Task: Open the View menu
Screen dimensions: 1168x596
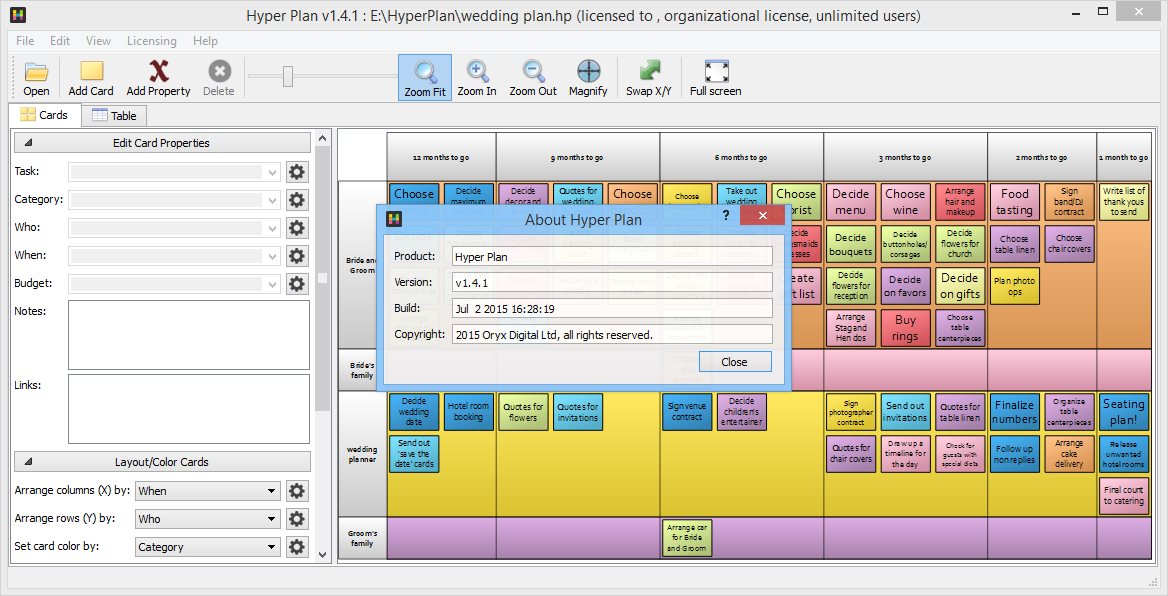Action: 98,41
